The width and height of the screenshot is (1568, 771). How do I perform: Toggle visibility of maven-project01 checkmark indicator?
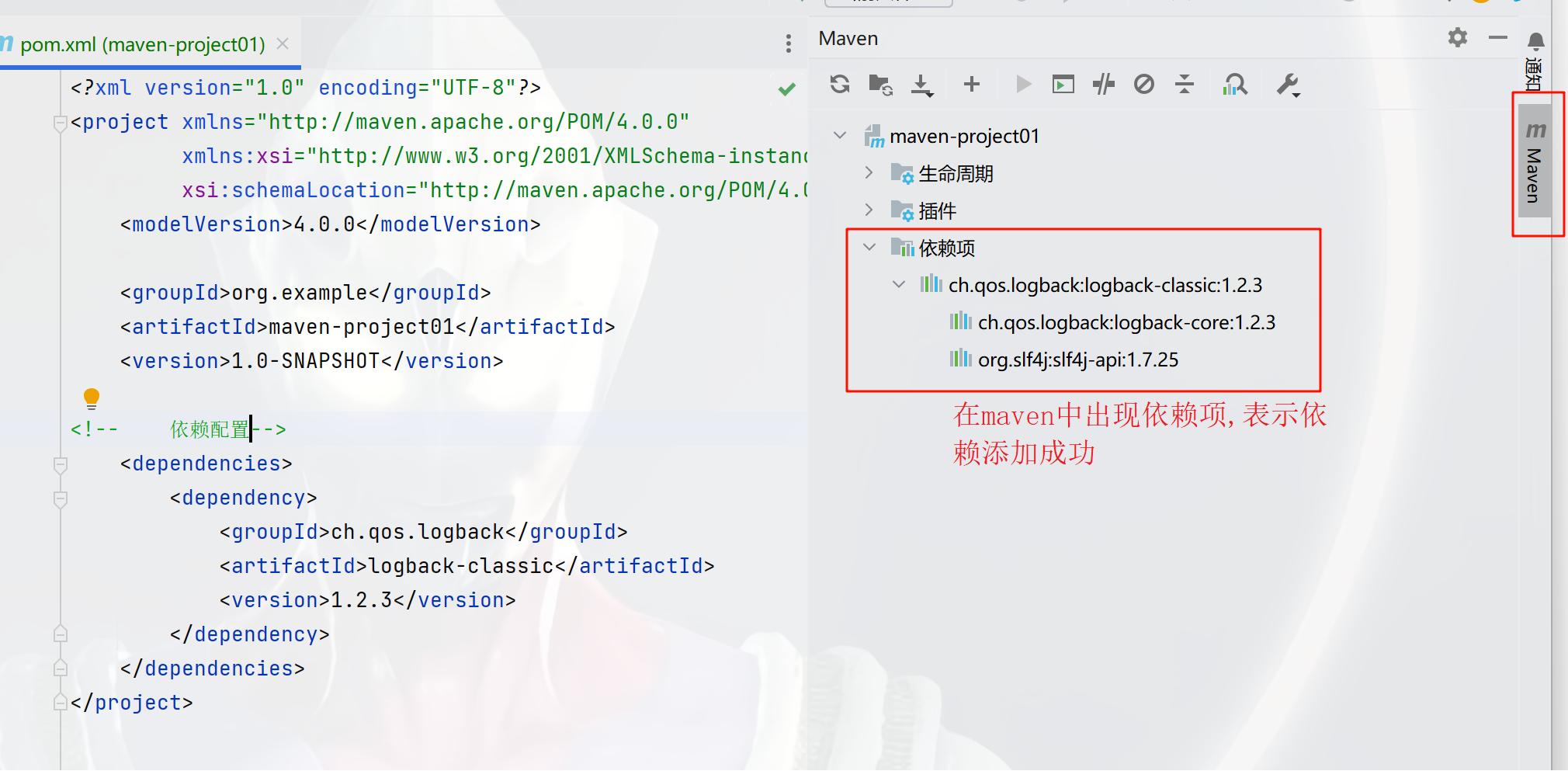pyautogui.click(x=786, y=88)
